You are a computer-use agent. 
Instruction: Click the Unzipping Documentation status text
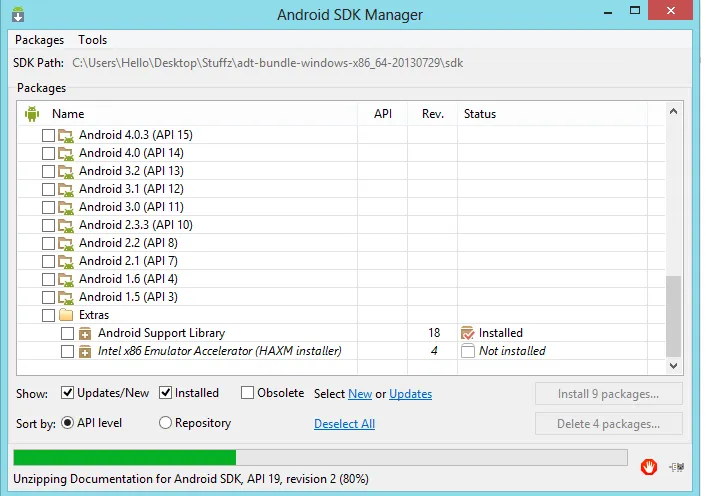[191, 479]
